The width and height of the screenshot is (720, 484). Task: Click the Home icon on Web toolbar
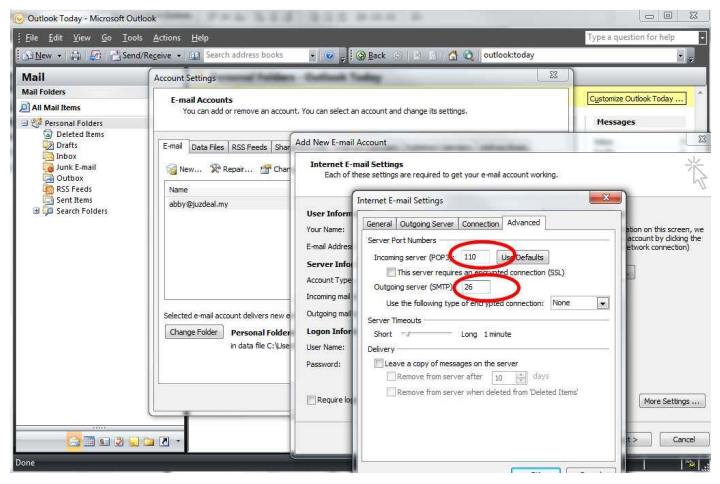click(453, 56)
